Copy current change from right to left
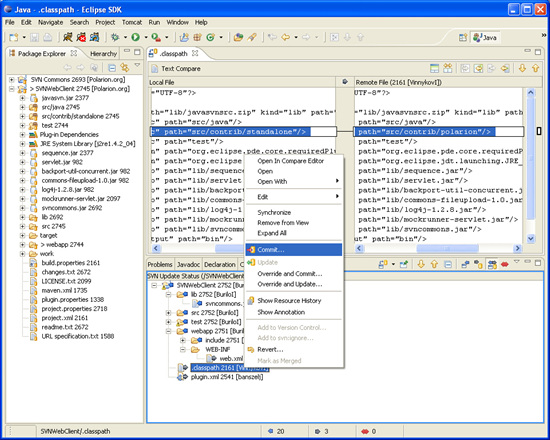This screenshot has height=440, width=550. coord(505,68)
